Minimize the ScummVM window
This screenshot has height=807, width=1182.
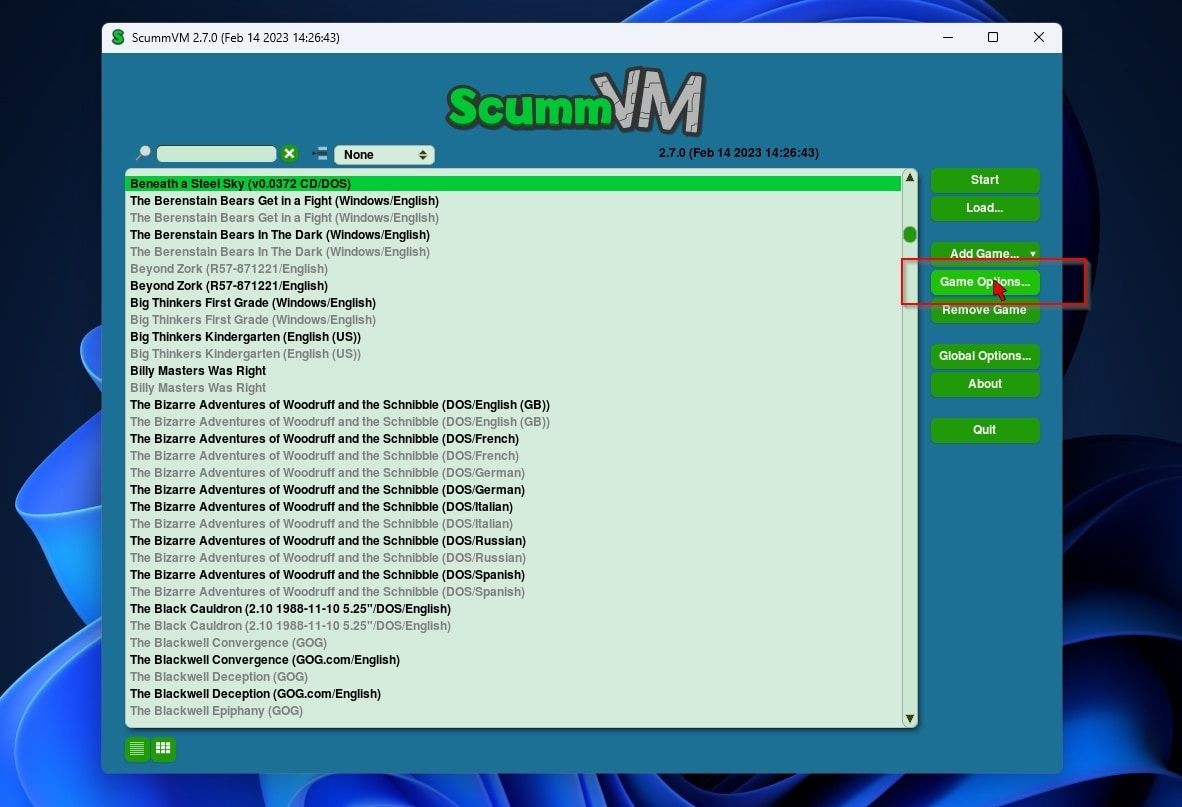948,37
